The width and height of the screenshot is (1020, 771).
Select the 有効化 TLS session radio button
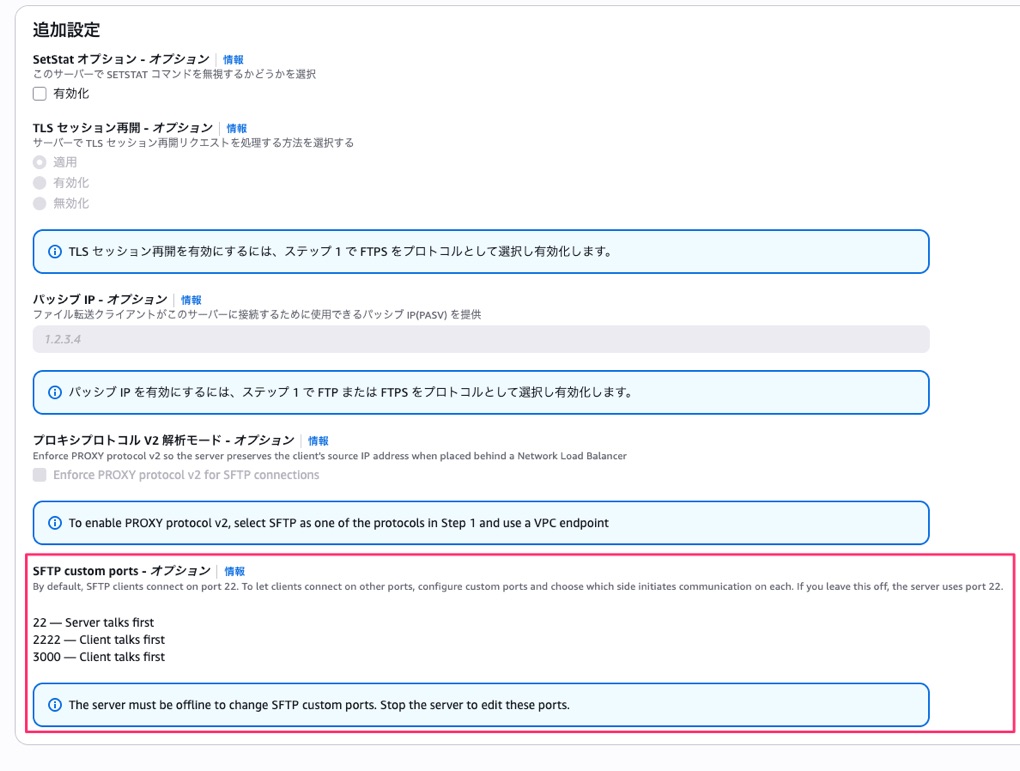40,183
